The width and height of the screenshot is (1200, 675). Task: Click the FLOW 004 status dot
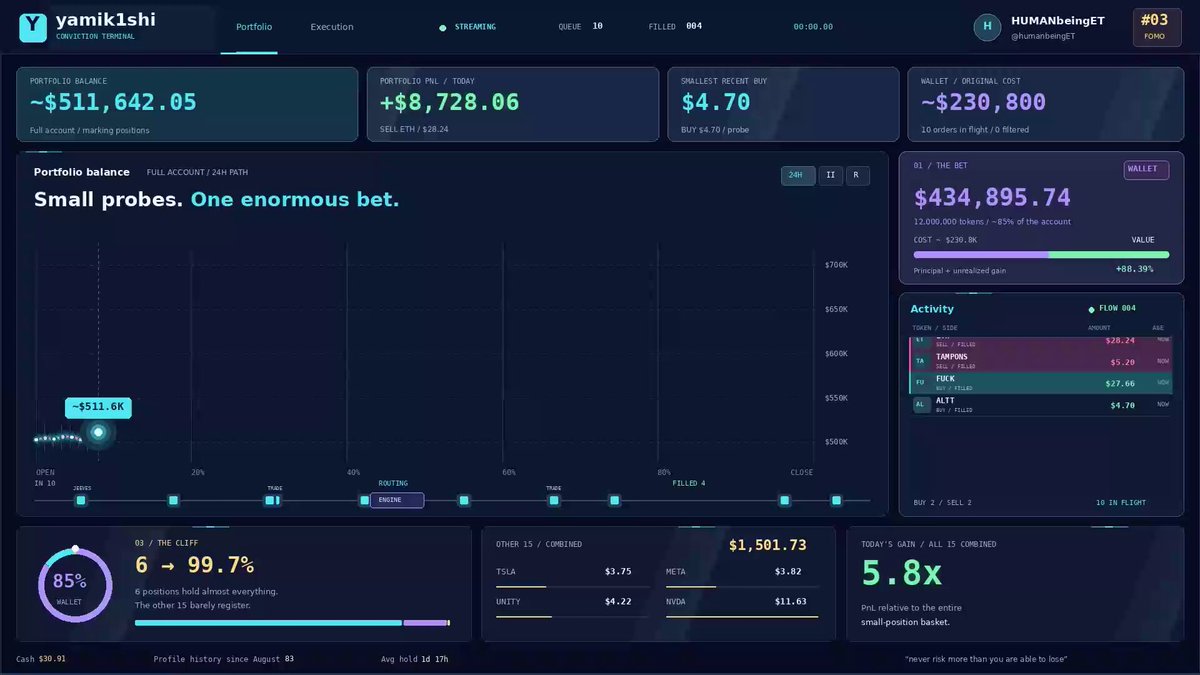point(1091,310)
